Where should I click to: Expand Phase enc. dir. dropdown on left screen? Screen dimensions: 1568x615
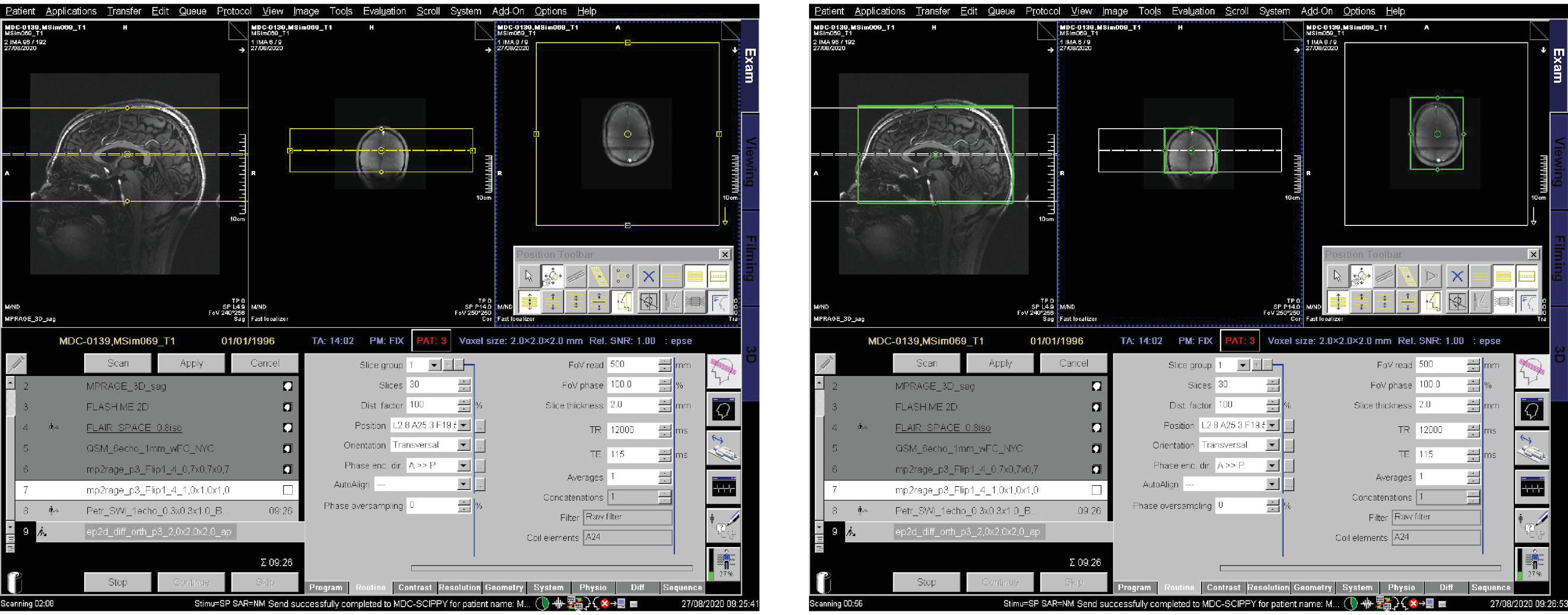pyautogui.click(x=464, y=466)
